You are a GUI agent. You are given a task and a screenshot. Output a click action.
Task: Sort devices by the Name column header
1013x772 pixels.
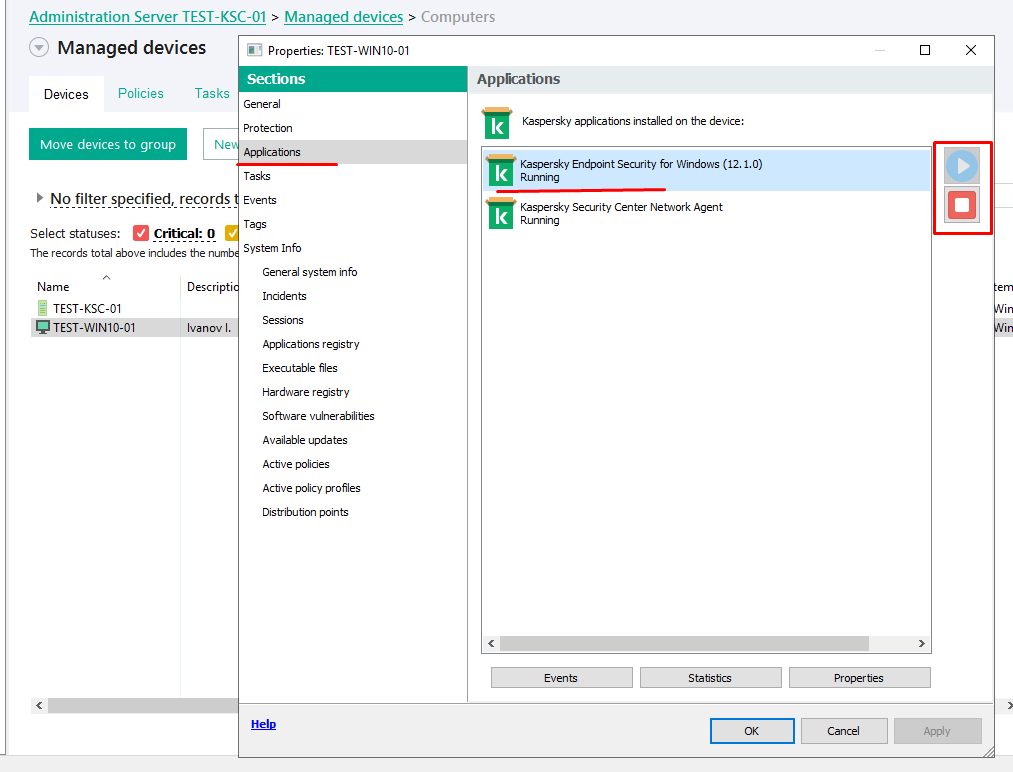(105, 286)
